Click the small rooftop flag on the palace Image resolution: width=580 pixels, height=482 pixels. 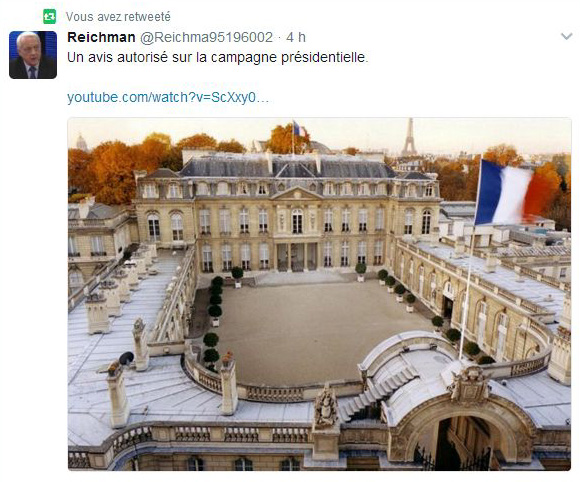click(x=299, y=129)
